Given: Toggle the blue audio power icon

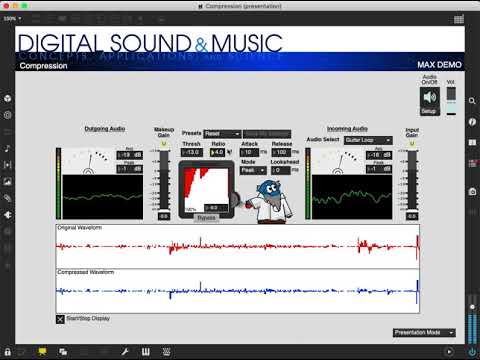Looking at the screenshot, I should (472, 352).
